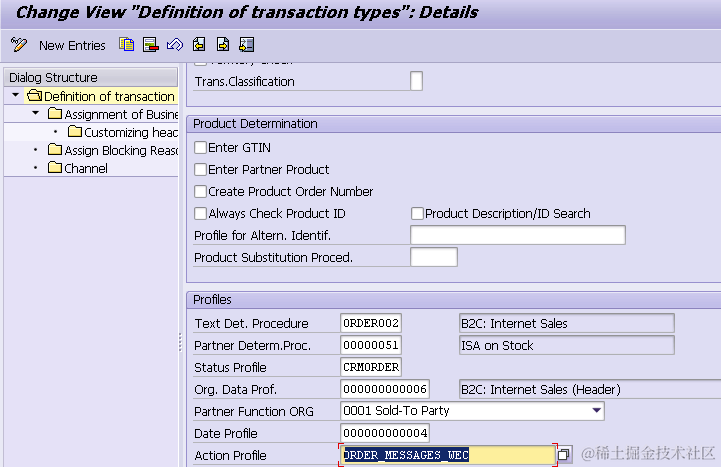Toggle Display/Change pencil icon

point(19,45)
